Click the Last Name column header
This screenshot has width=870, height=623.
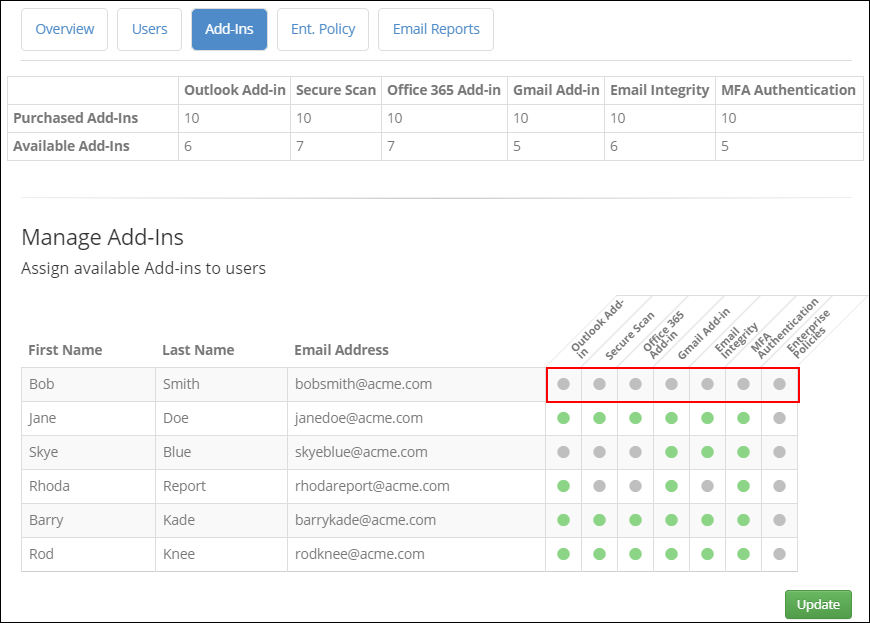[x=198, y=350]
